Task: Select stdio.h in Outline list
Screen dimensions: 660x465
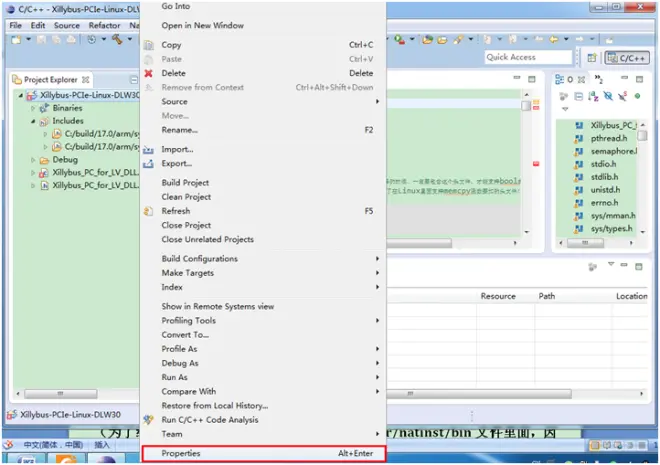Action: coord(603,164)
